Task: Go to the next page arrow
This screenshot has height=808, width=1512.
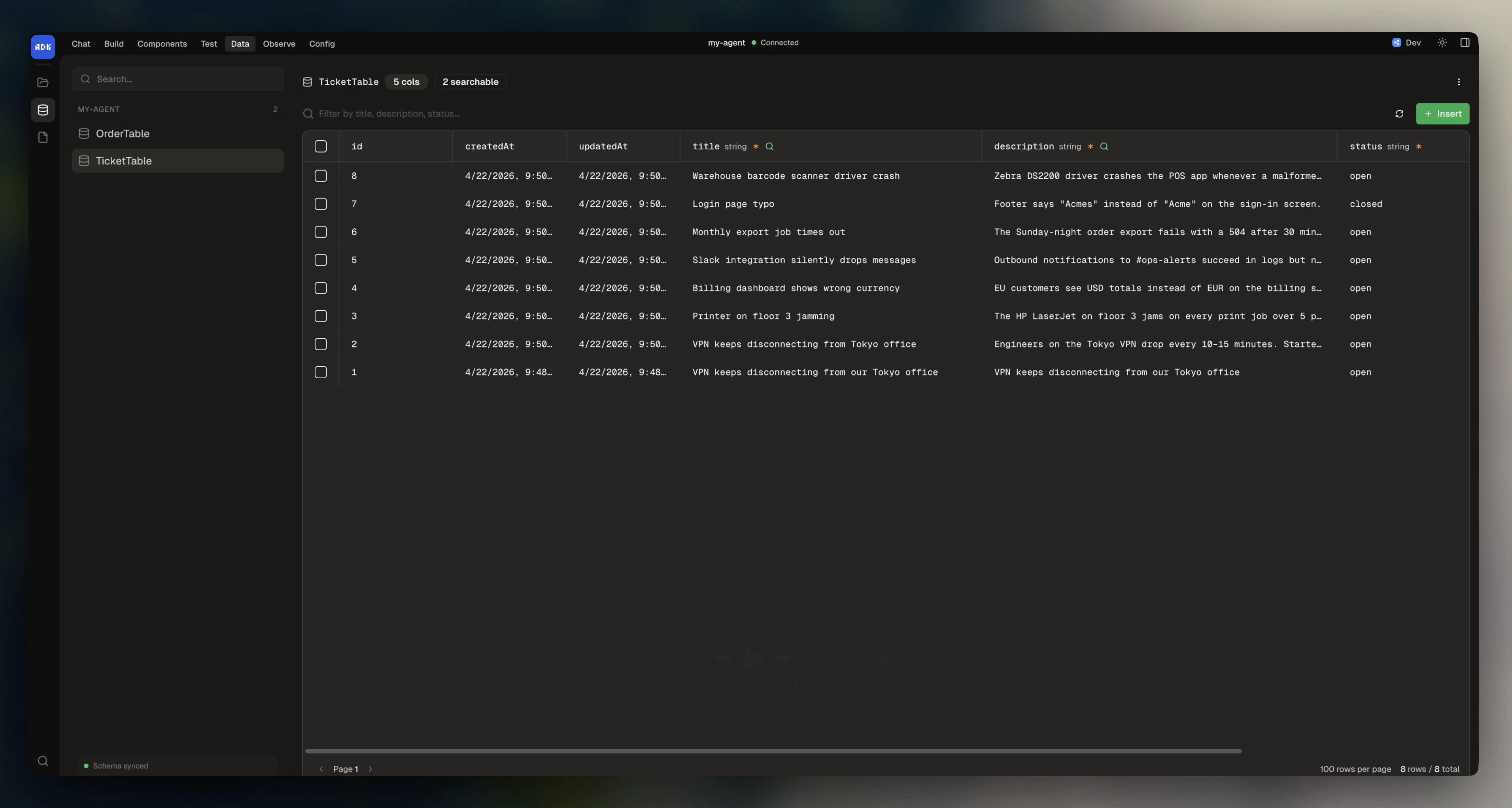Action: coord(370,769)
